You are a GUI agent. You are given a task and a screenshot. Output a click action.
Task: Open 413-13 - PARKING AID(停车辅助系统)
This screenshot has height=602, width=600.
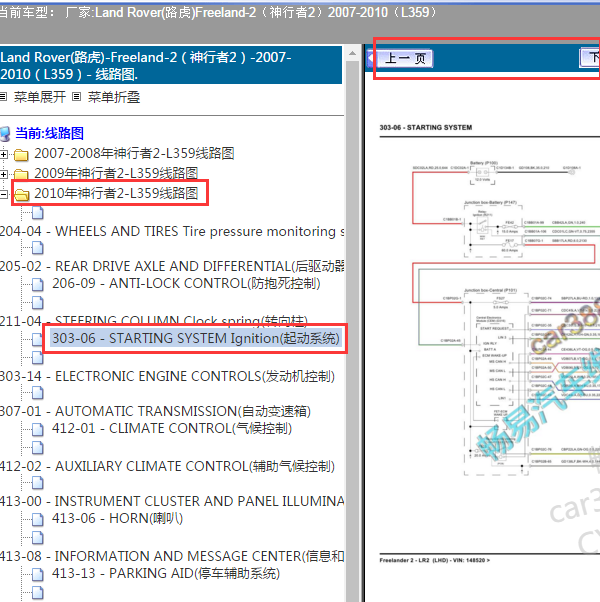pyautogui.click(x=166, y=573)
